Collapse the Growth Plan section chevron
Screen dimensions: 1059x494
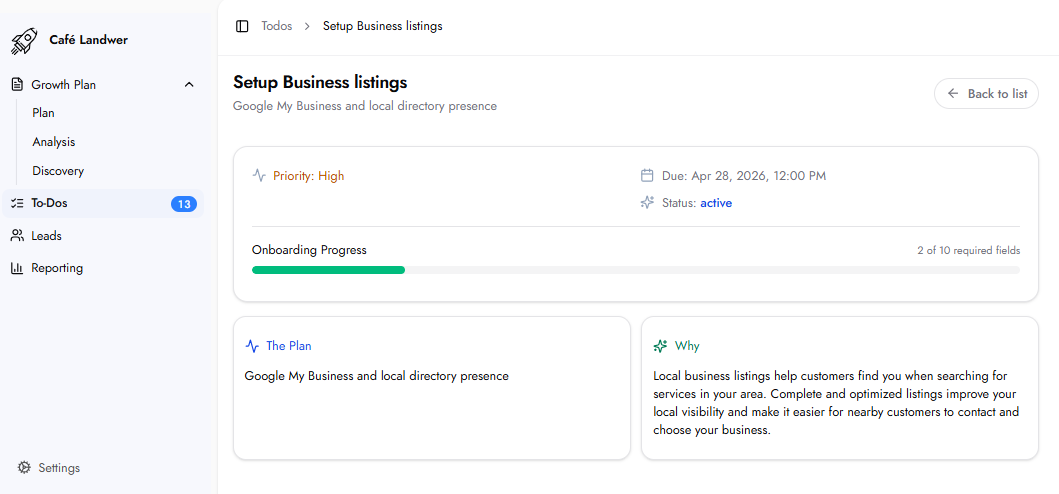[189, 85]
